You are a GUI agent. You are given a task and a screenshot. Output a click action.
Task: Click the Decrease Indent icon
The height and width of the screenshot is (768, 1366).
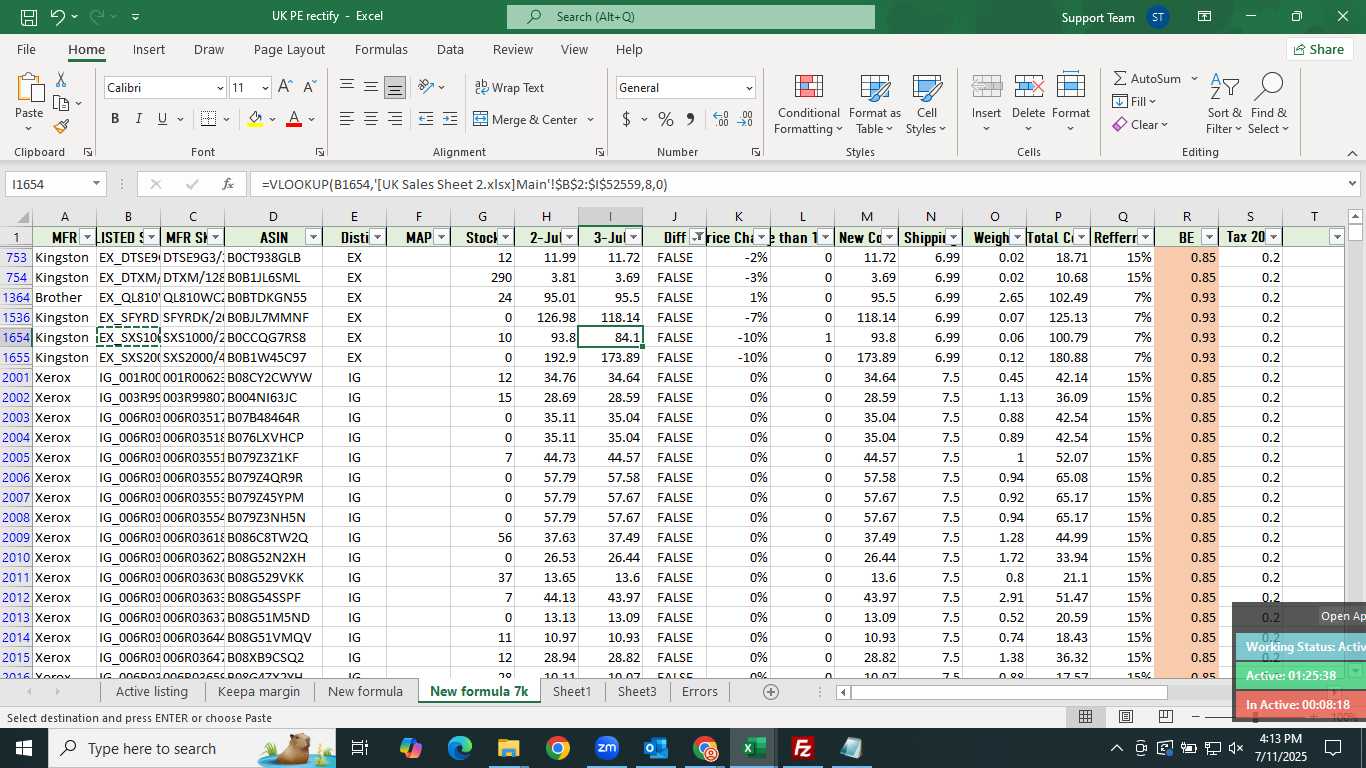pos(426,119)
